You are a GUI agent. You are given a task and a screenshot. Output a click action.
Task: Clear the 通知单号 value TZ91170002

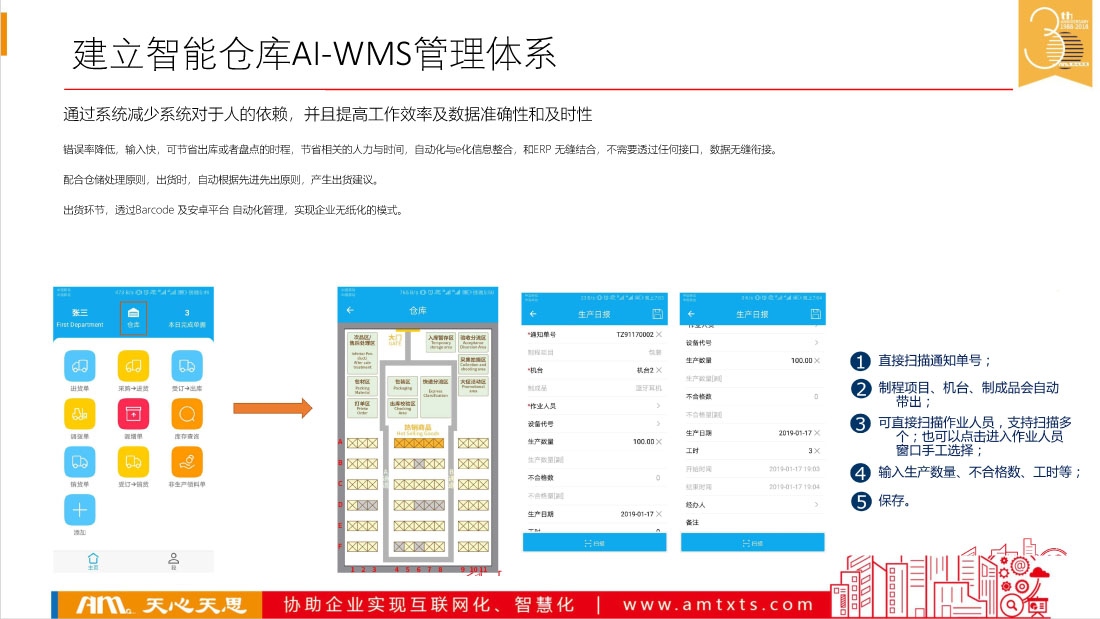(x=659, y=334)
